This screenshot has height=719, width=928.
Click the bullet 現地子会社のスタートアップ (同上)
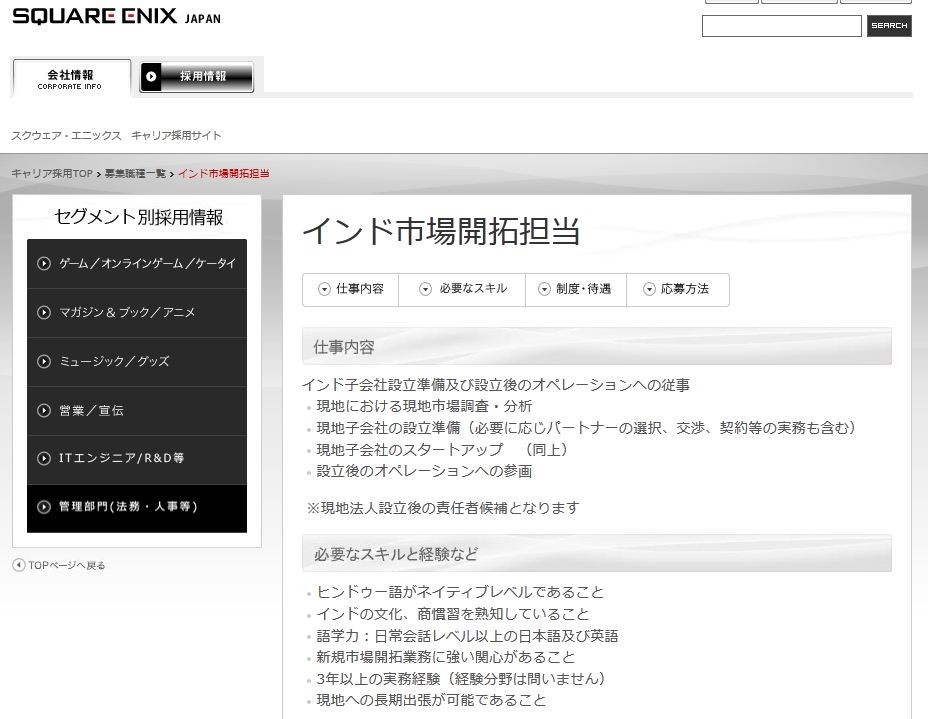tap(442, 450)
